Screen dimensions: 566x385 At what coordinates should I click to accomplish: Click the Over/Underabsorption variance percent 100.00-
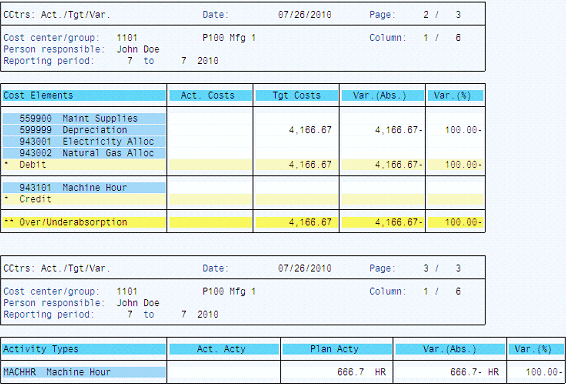click(x=463, y=222)
